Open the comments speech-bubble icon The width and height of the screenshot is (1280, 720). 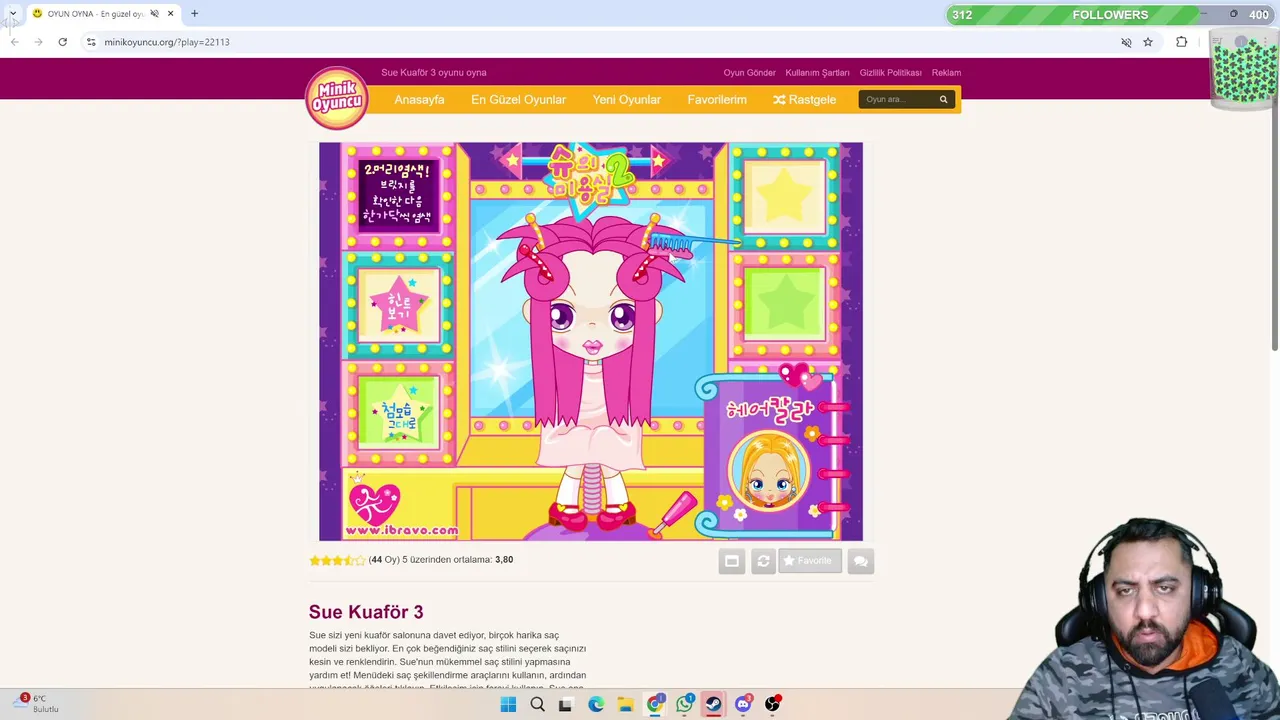click(860, 561)
